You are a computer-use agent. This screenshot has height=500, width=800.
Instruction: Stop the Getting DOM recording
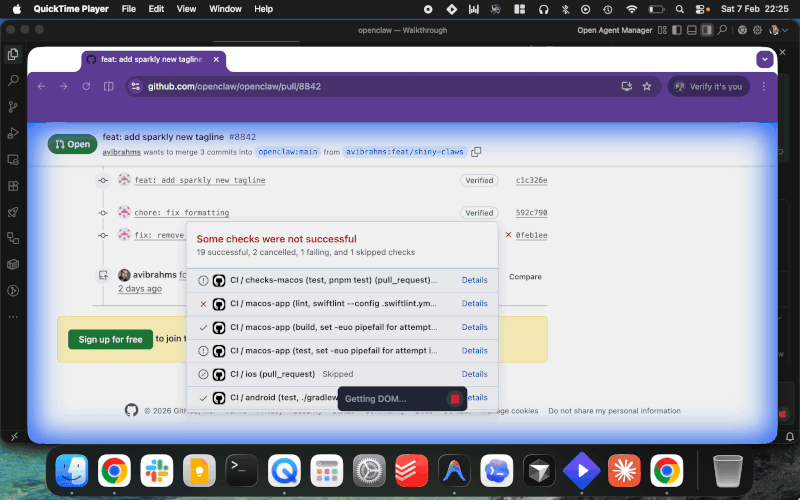pos(455,399)
